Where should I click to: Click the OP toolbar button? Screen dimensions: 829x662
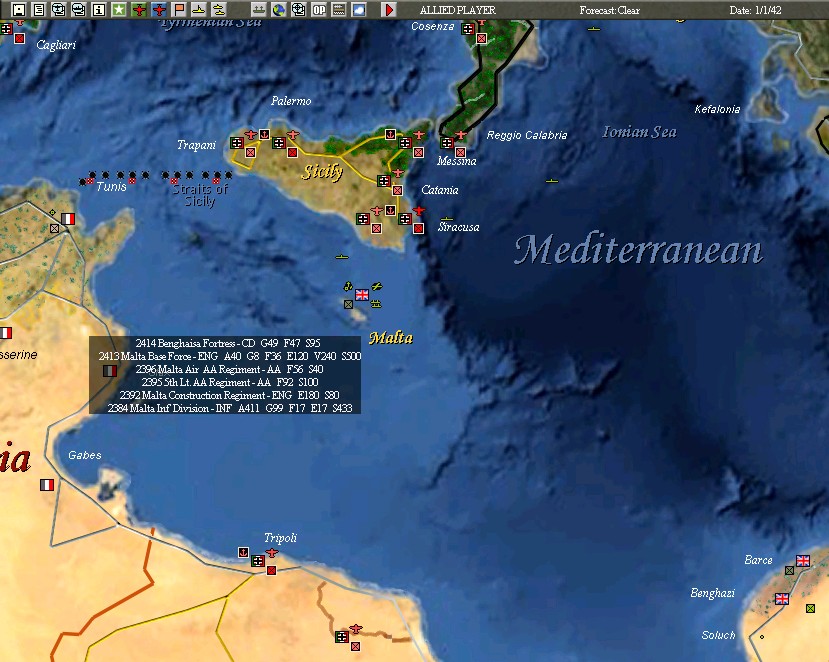coord(319,10)
